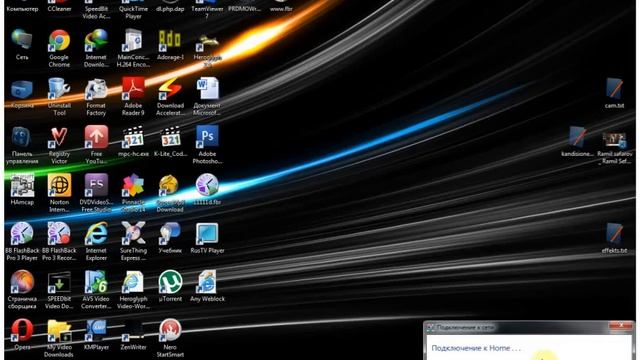This screenshot has width=640, height=360.
Task: Click the 'Подключение к Home' status text
Action: [x=476, y=348]
